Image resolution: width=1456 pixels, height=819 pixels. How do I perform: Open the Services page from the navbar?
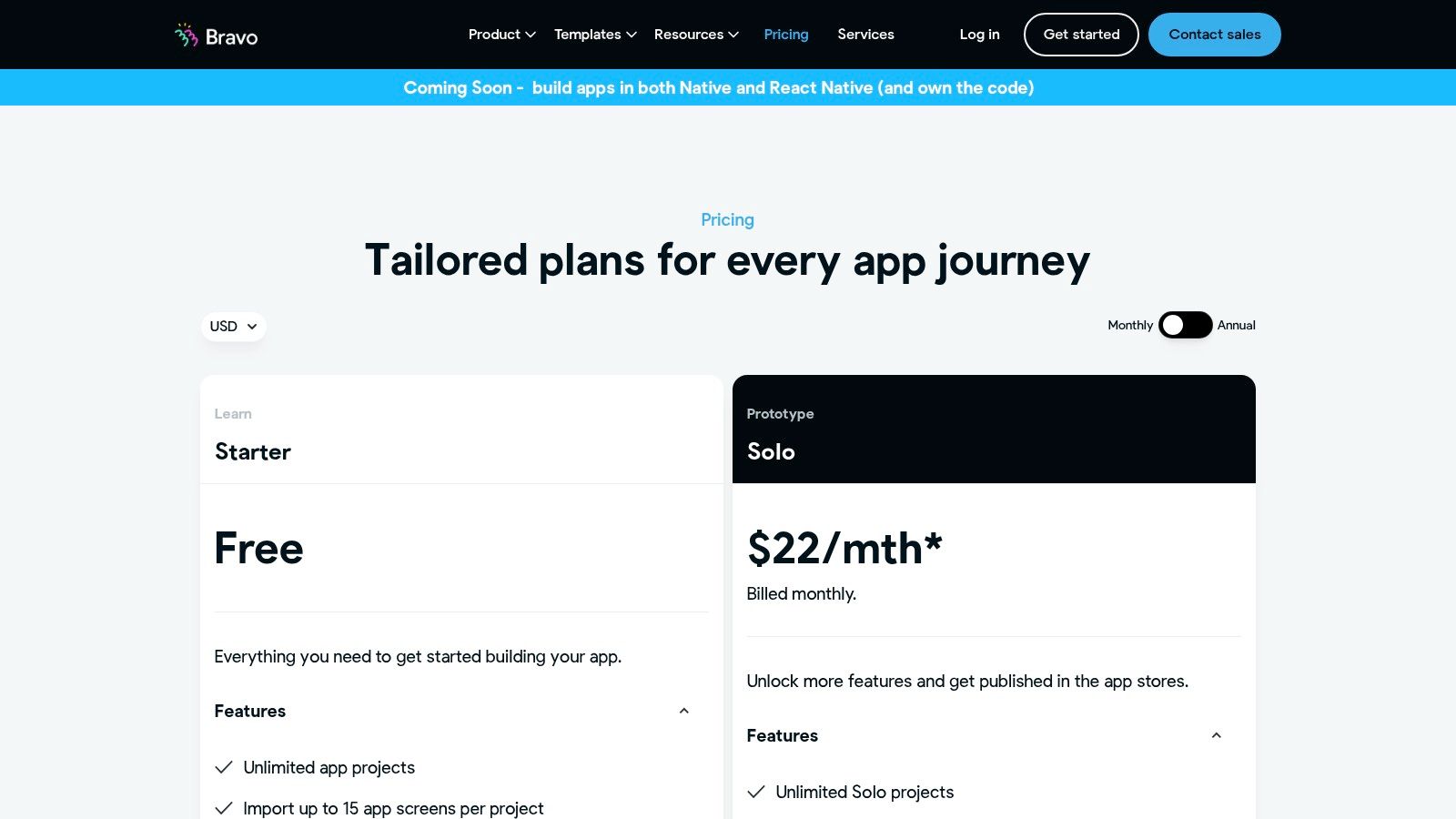click(865, 35)
